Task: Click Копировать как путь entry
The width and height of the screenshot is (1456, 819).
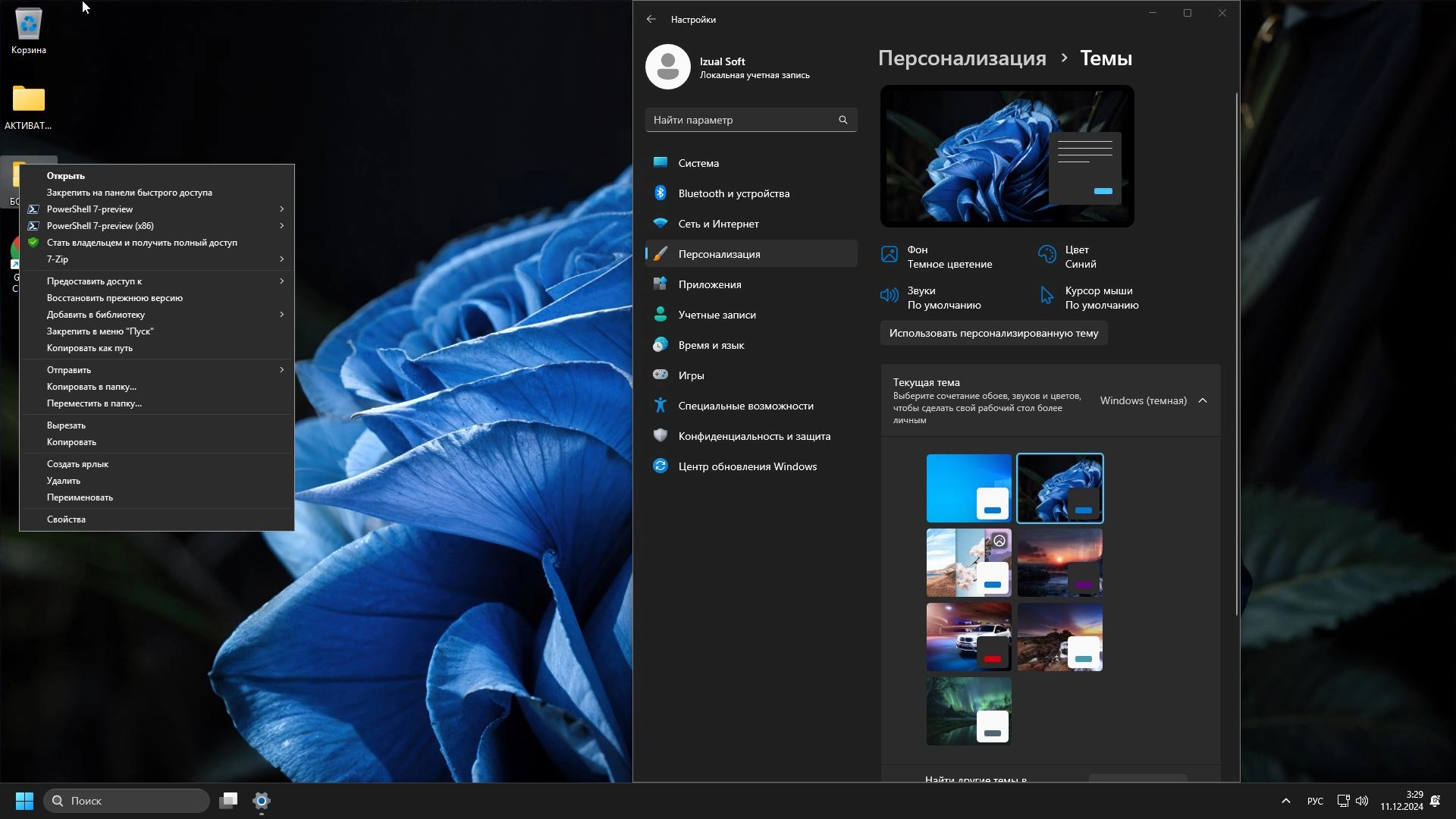Action: [89, 348]
